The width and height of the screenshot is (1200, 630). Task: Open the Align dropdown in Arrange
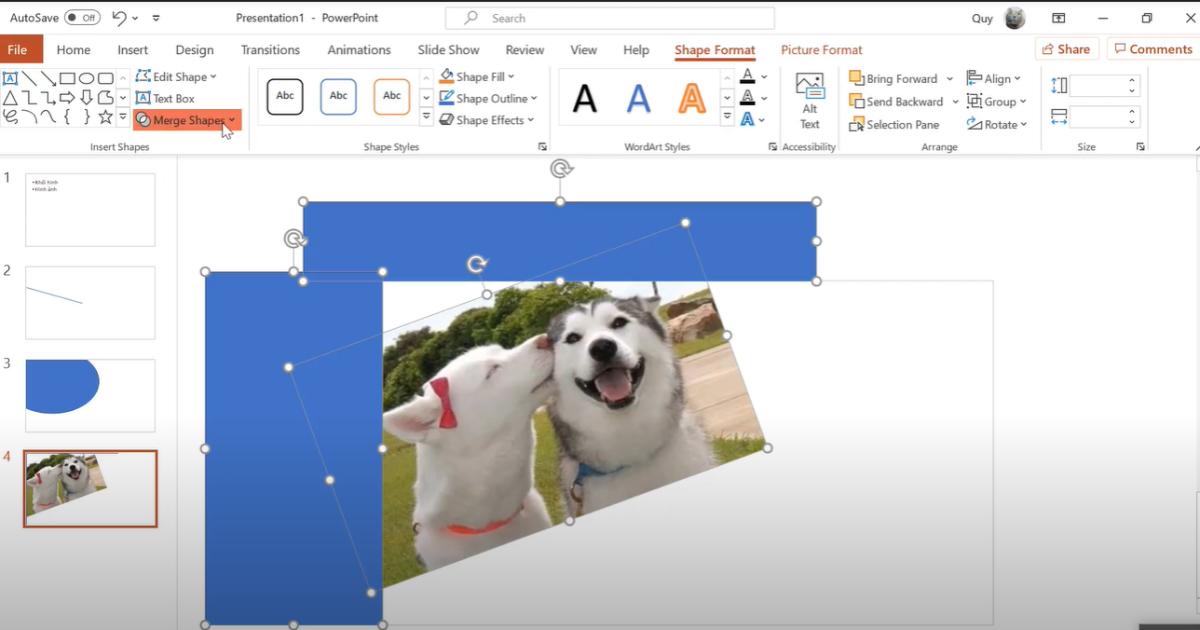tap(994, 78)
